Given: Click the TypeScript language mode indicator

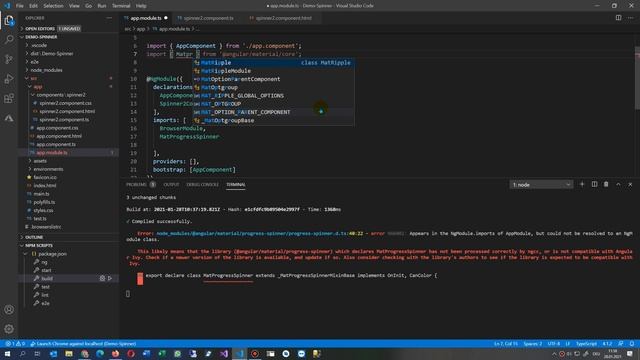Looking at the screenshot, I should [x=586, y=344].
